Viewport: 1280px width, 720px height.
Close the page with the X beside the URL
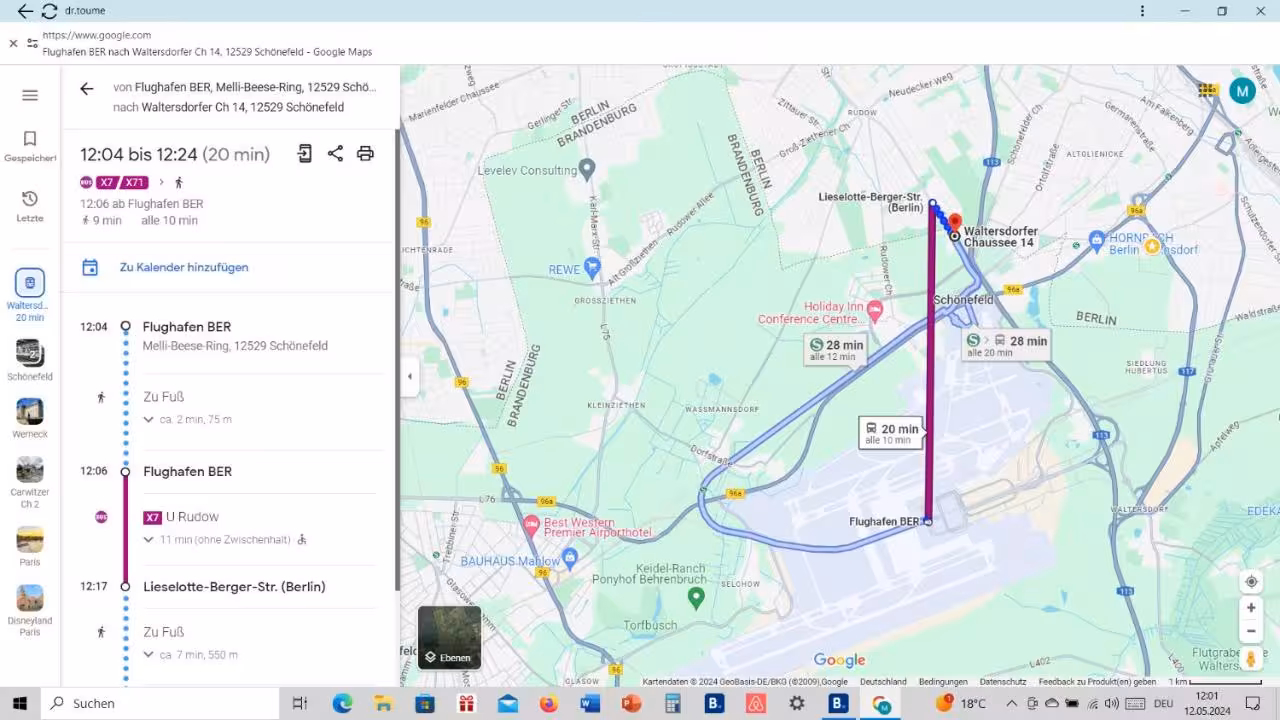(x=13, y=43)
